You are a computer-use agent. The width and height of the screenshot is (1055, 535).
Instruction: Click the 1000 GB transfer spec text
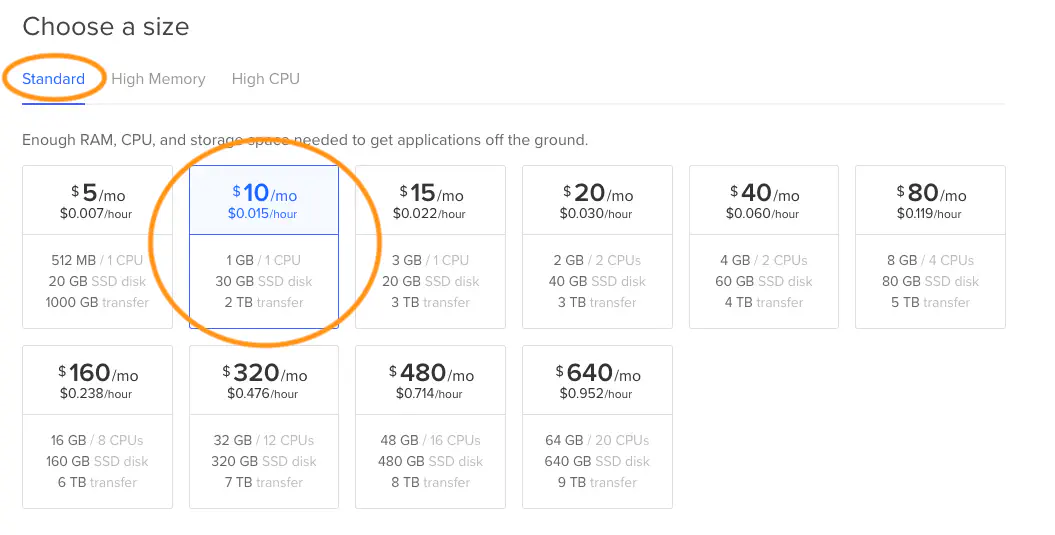[x=98, y=302]
